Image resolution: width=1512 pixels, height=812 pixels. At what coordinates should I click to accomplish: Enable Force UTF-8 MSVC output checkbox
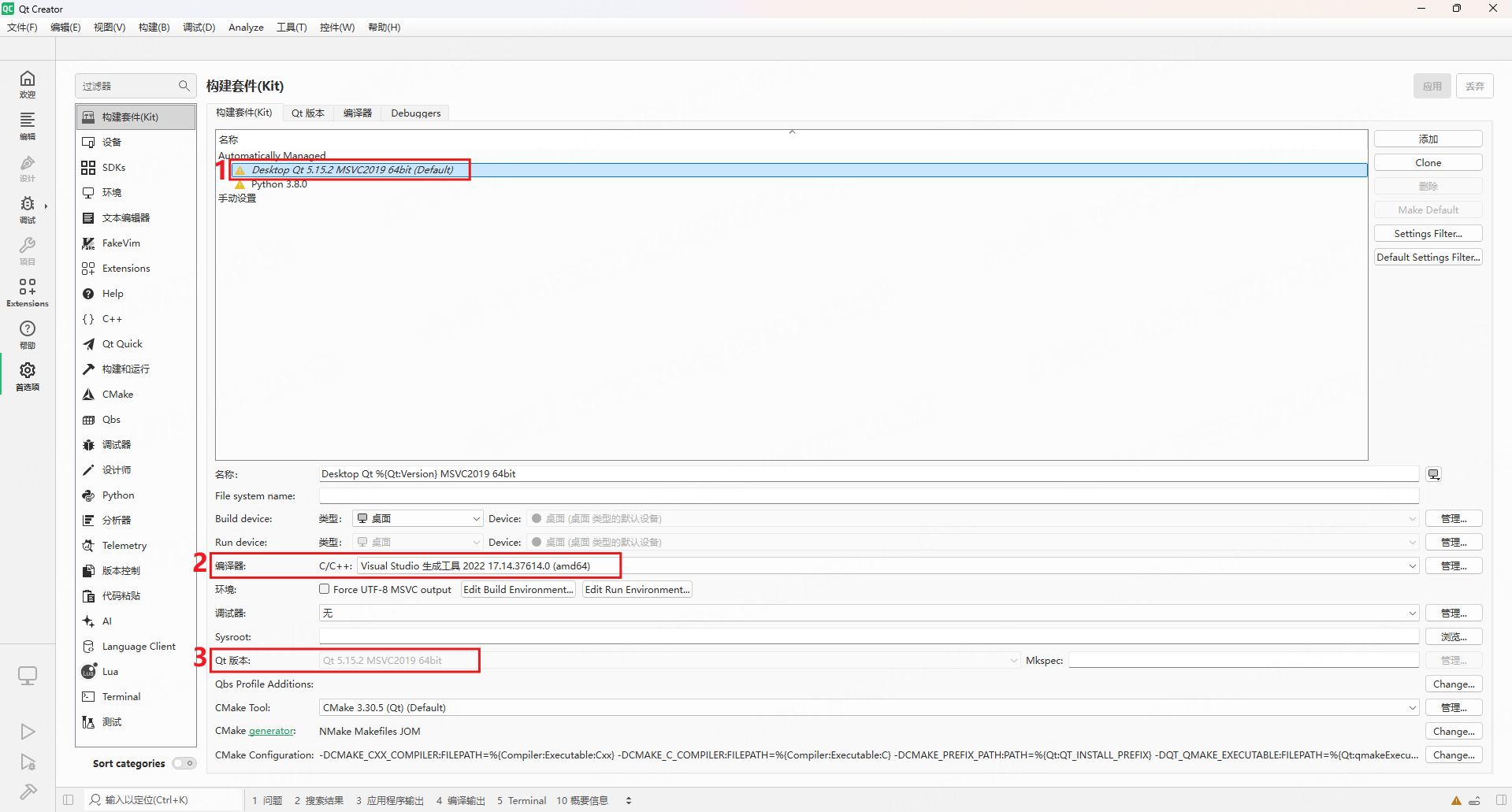tap(325, 589)
